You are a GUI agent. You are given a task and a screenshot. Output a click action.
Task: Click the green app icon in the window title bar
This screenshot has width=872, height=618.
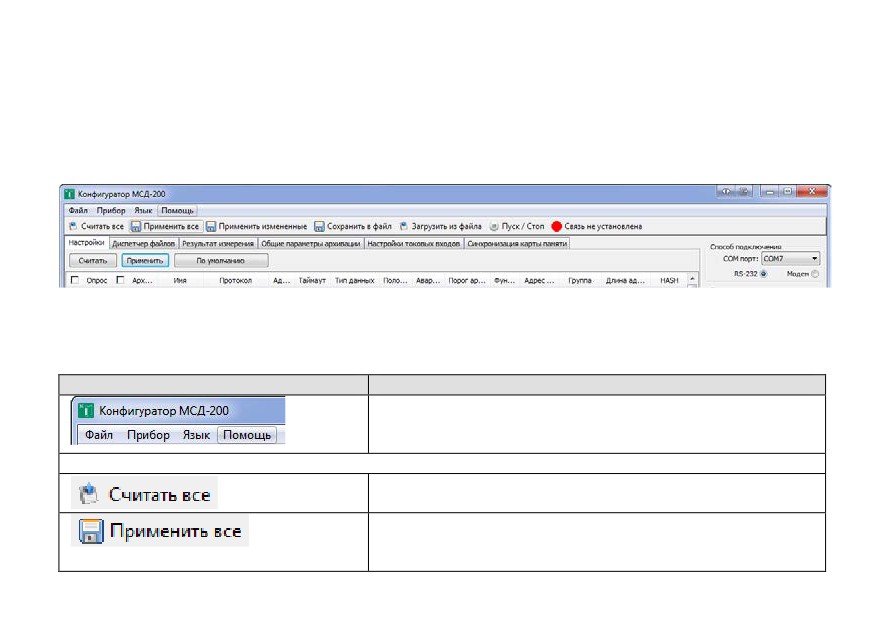point(70,194)
